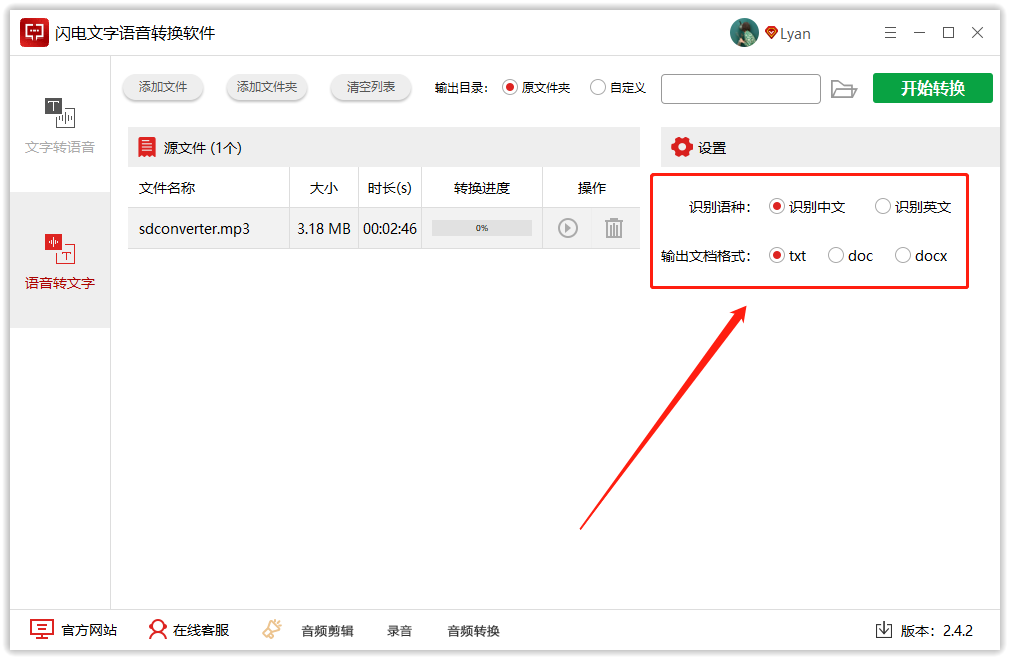Clear the list with 清空列表
The image size is (1010, 660).
(370, 87)
